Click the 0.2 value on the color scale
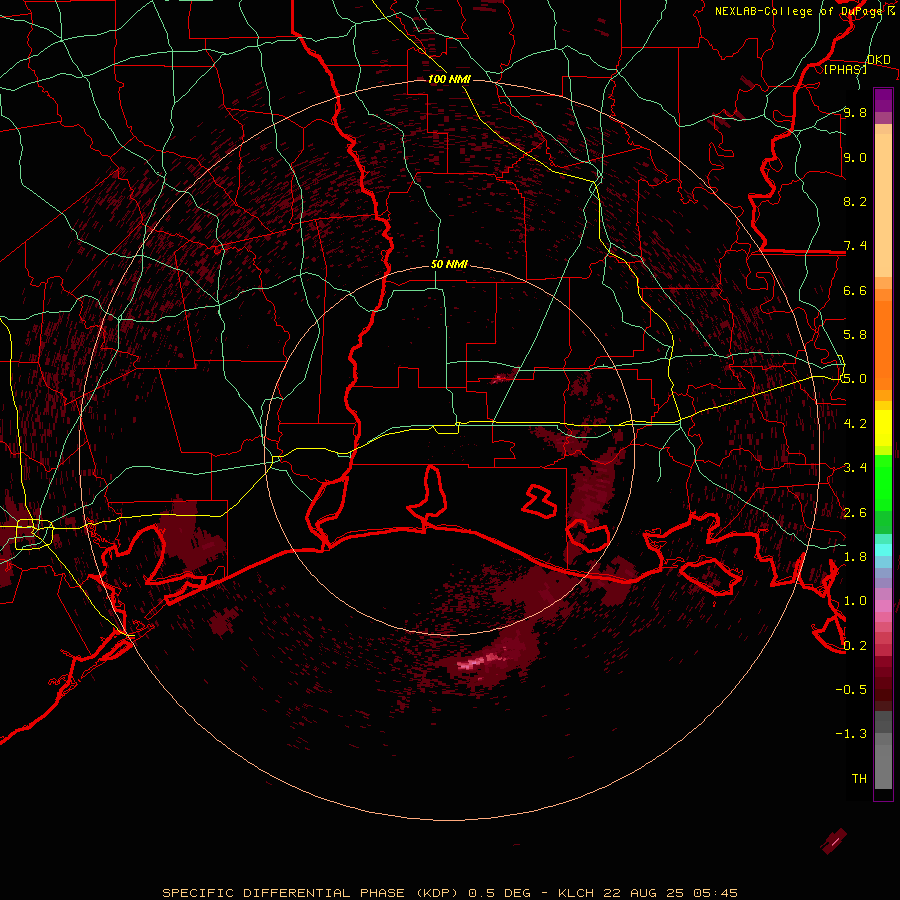900x900 pixels. click(855, 646)
